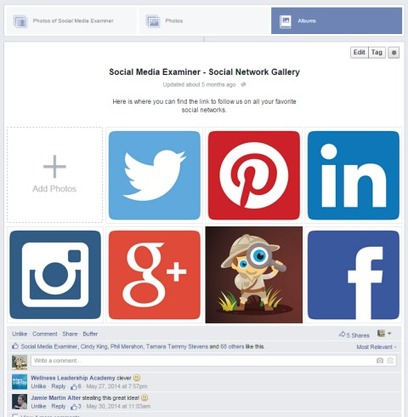Open the Twitter bird photo tile
Image resolution: width=408 pixels, height=417 pixels.
coord(154,175)
